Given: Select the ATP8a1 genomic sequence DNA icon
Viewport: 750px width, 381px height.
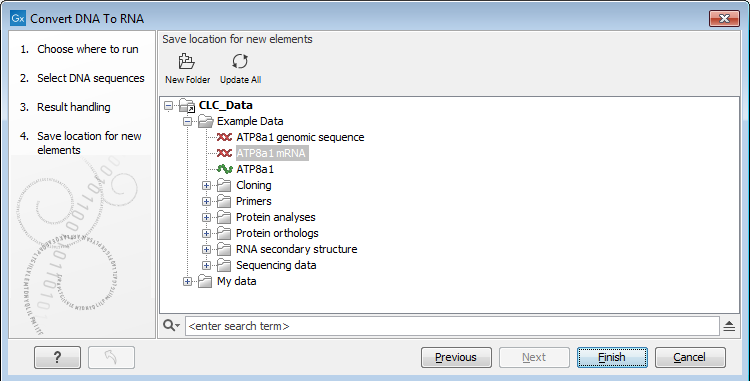Looking at the screenshot, I should 224,137.
